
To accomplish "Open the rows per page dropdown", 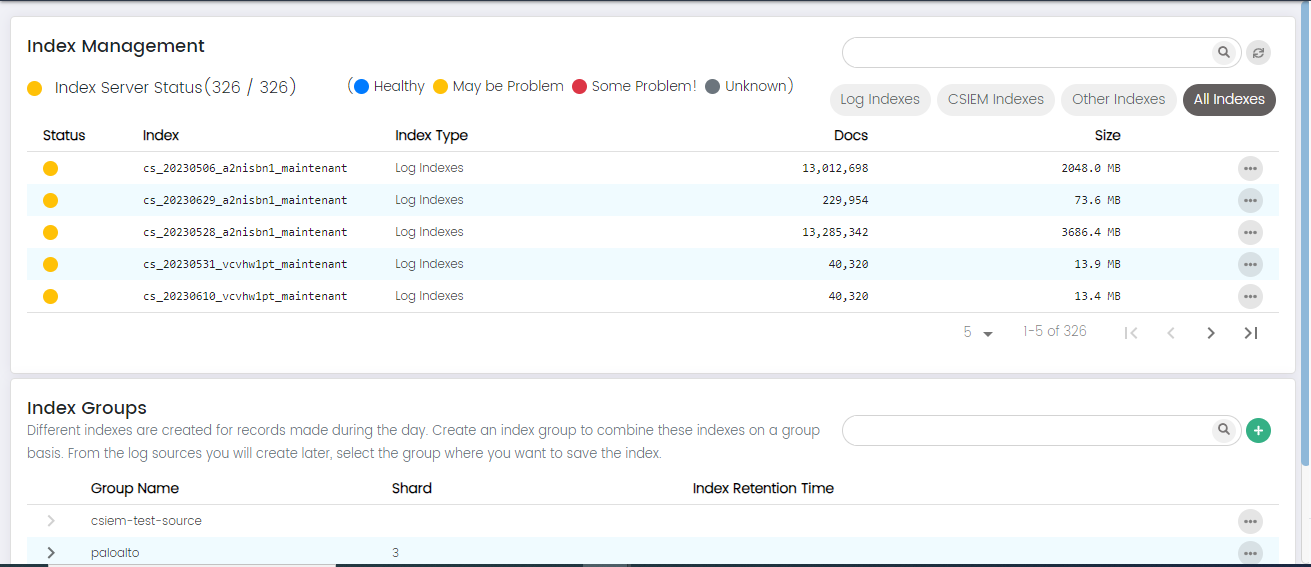I will click(977, 333).
